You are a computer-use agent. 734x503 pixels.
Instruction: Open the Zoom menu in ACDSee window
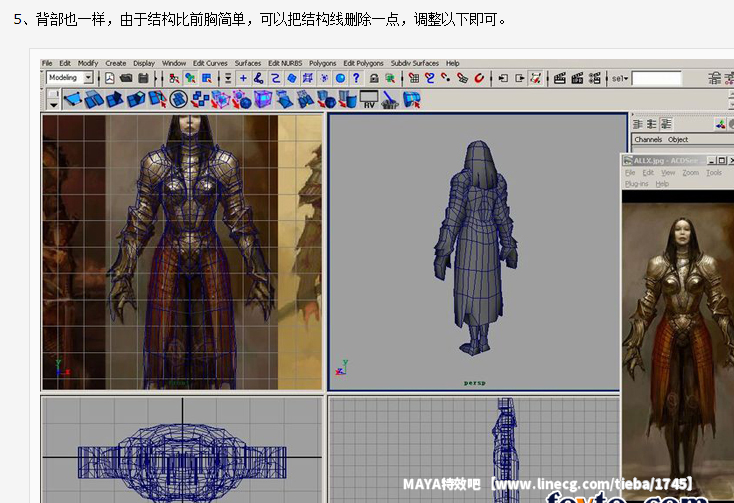coord(690,173)
